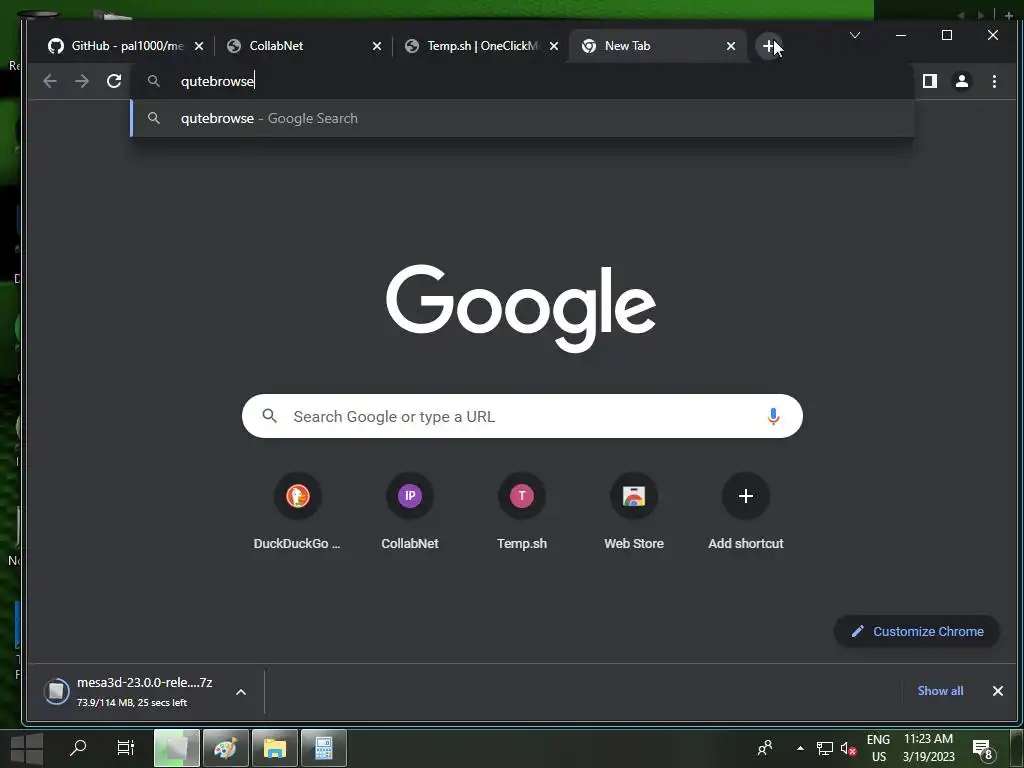The height and width of the screenshot is (768, 1024).
Task: Open the side panel icon
Action: coord(930,81)
